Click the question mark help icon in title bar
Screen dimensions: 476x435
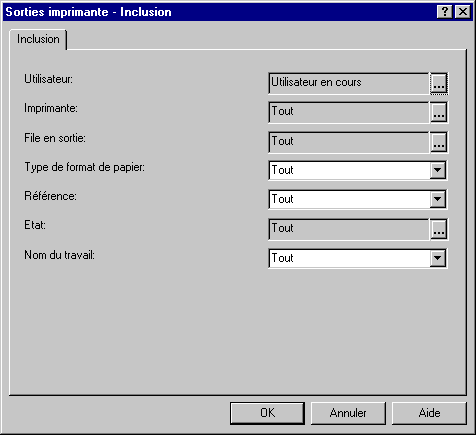point(445,12)
